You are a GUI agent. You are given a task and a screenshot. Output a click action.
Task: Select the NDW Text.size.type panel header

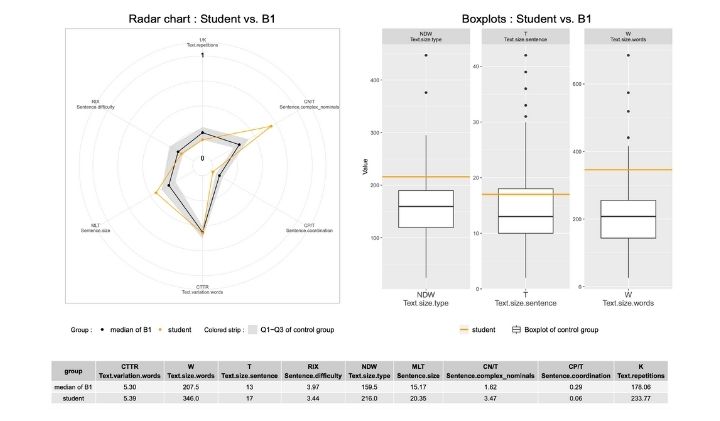point(424,37)
